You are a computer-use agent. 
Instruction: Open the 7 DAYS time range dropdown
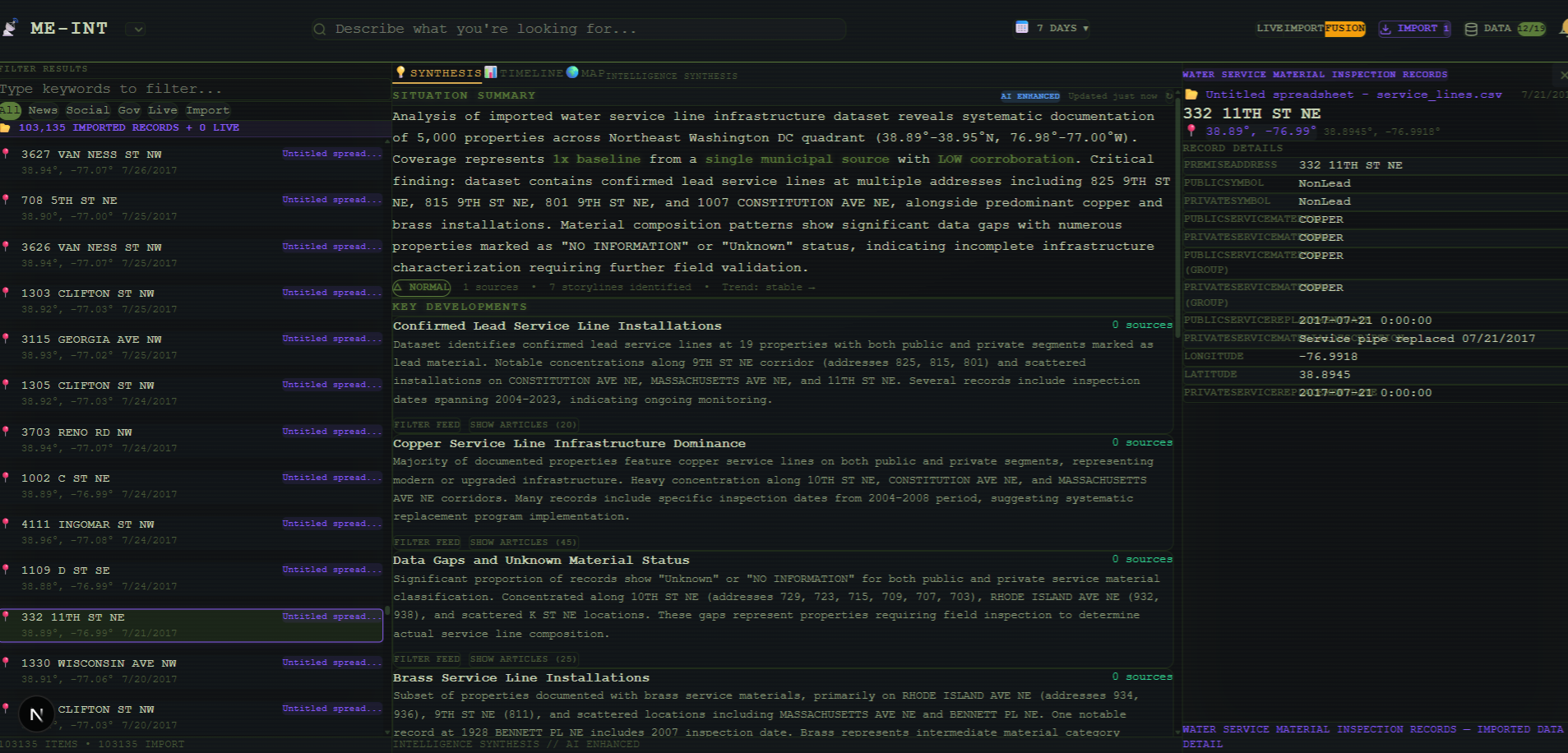pos(1061,27)
